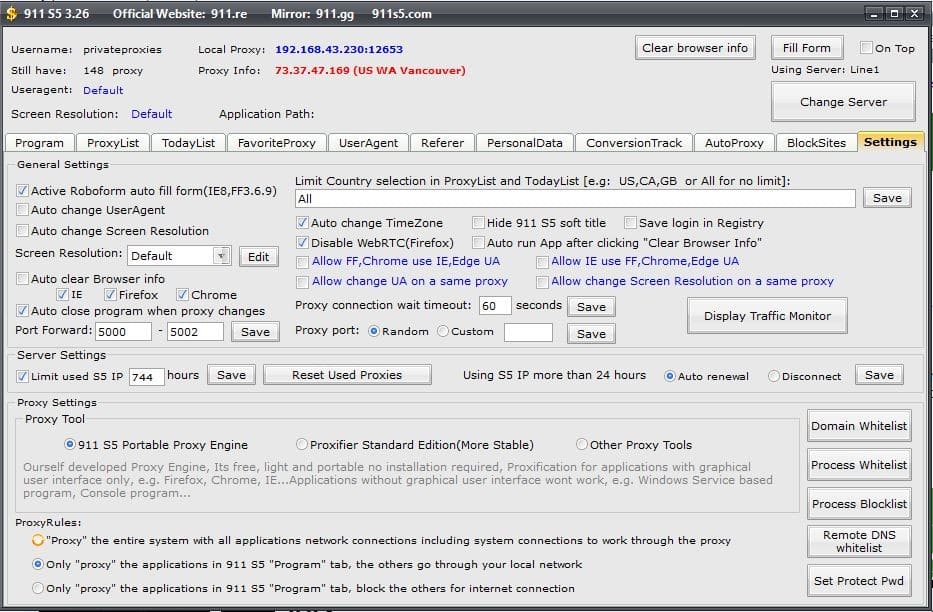Enable Save login in Registry
This screenshot has width=933, height=612.
click(630, 223)
